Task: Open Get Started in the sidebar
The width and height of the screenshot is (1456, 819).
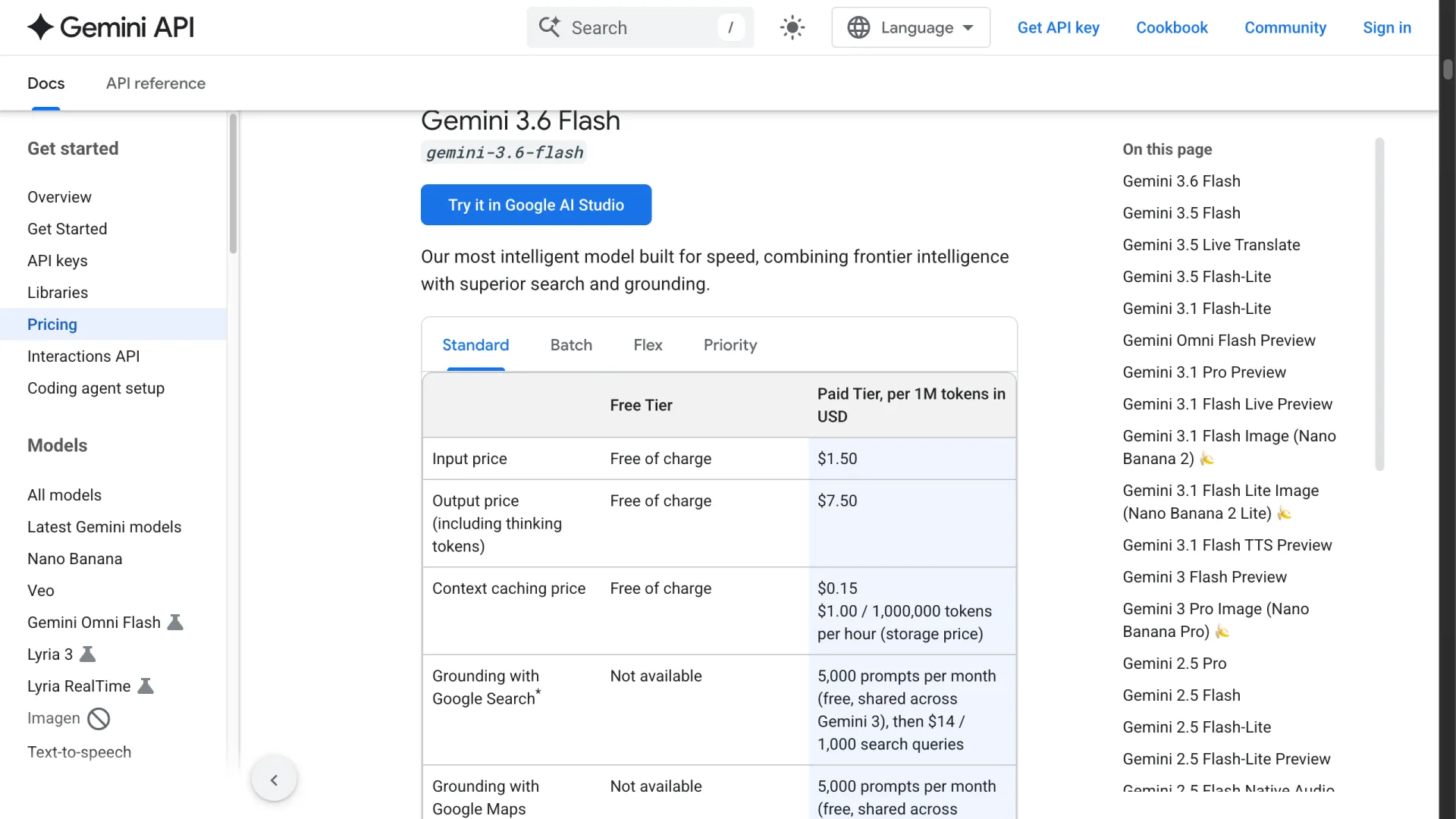Action: [67, 229]
